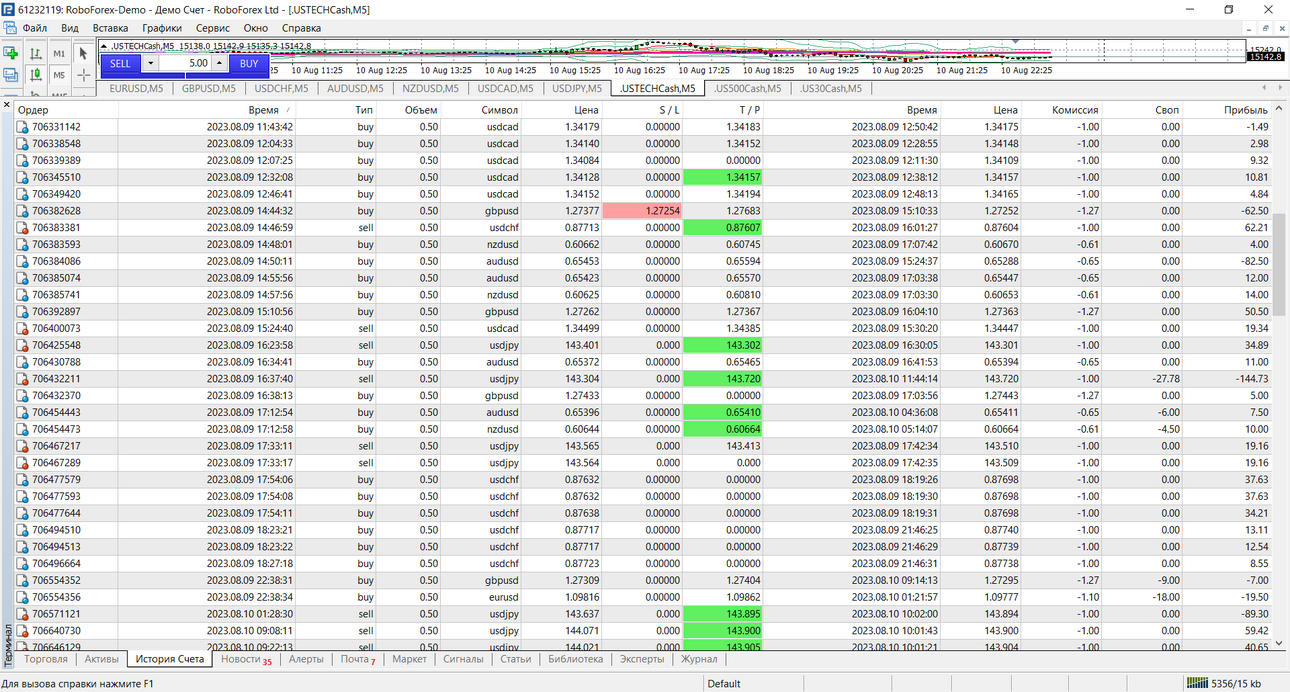Image resolution: width=1290 pixels, height=692 pixels.
Task: Open the chart profiles icon
Action: (11, 75)
